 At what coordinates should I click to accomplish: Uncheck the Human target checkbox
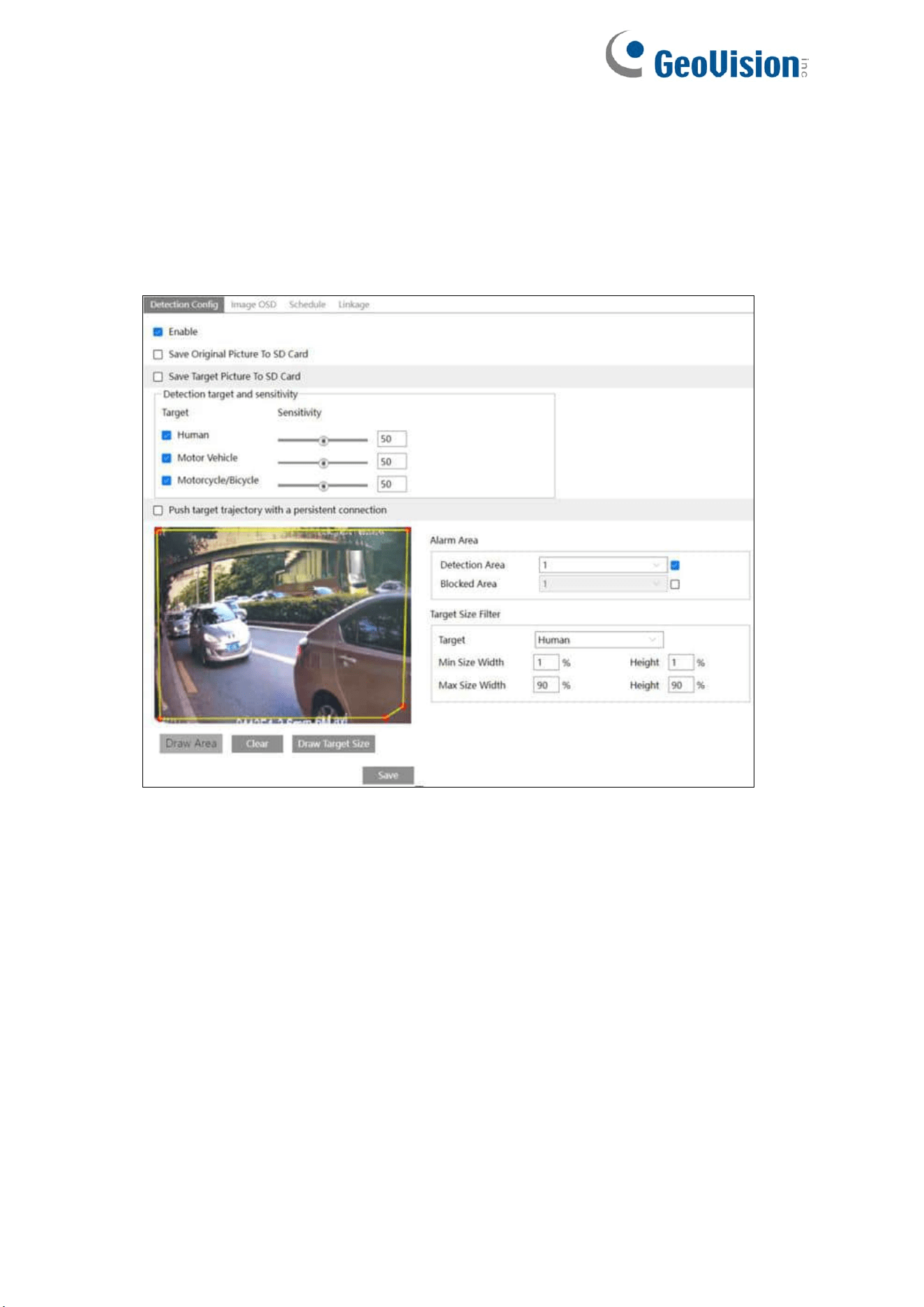(x=166, y=435)
